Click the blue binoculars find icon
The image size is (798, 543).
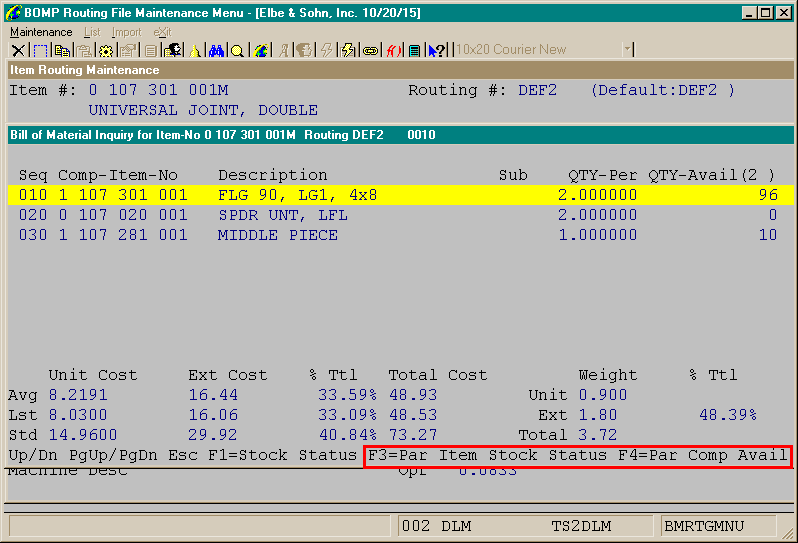tap(216, 50)
